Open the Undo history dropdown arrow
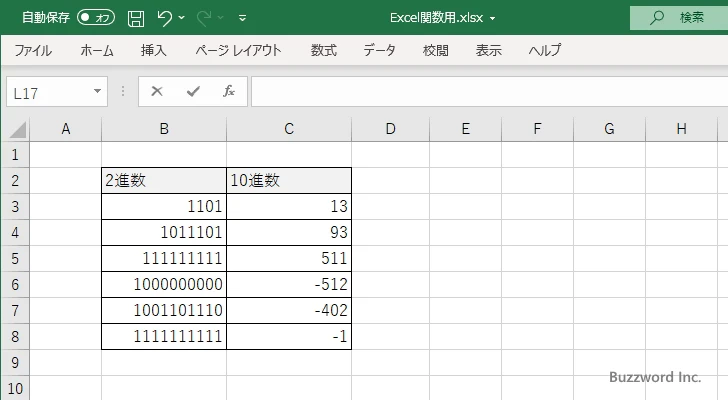Image resolution: width=728 pixels, height=400 pixels. pos(182,18)
